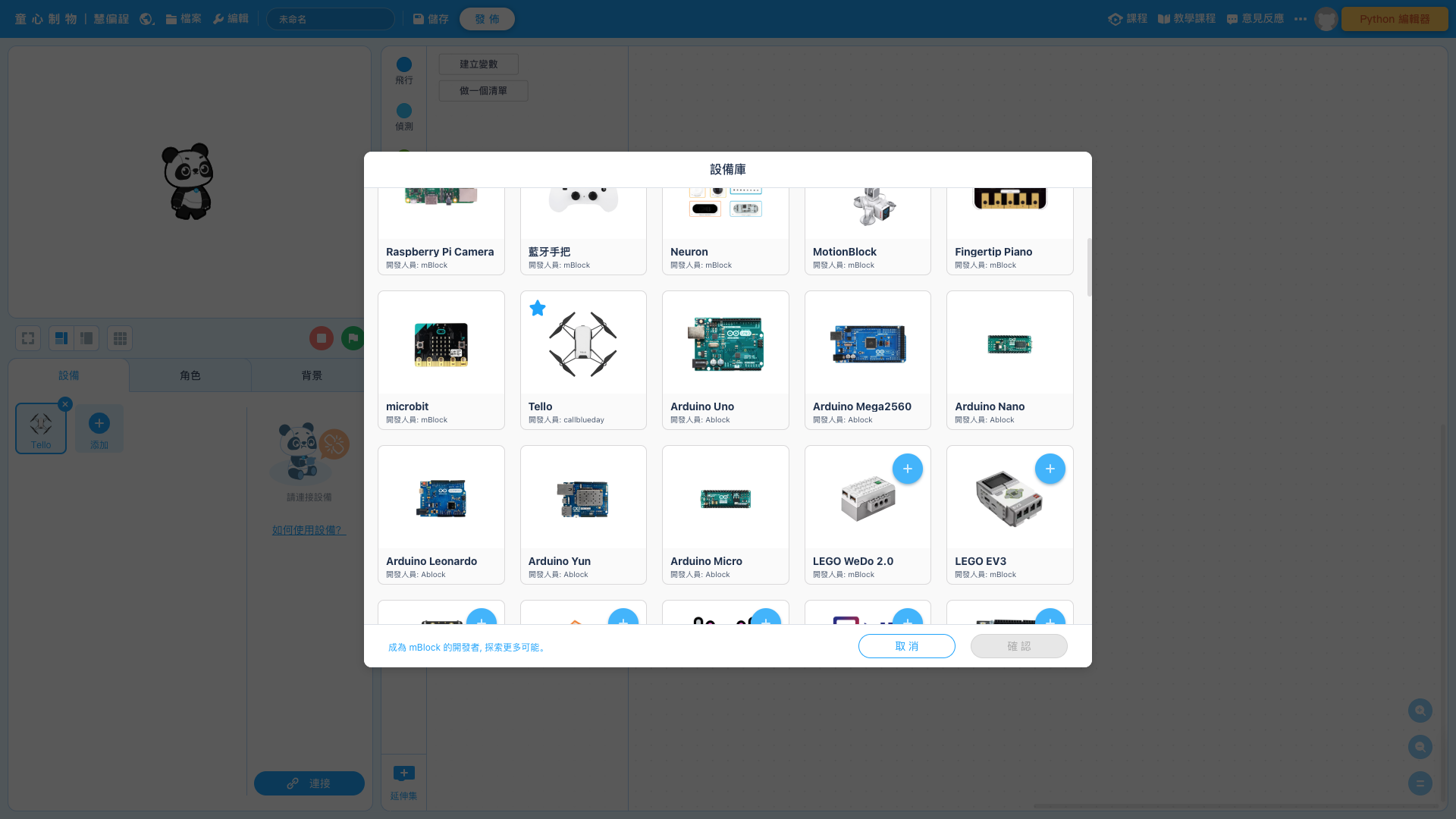Open the language globe menu
Image resolution: width=1456 pixels, height=819 pixels.
click(147, 19)
